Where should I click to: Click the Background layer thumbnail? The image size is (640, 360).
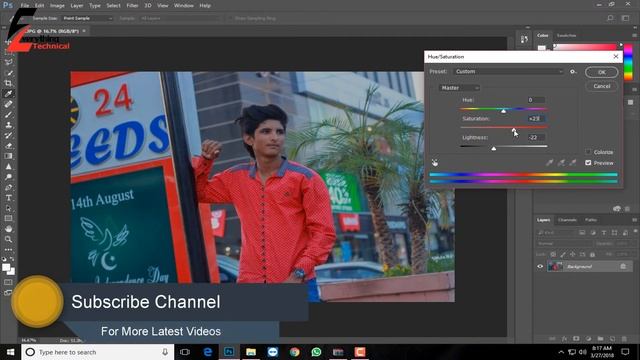pos(555,267)
